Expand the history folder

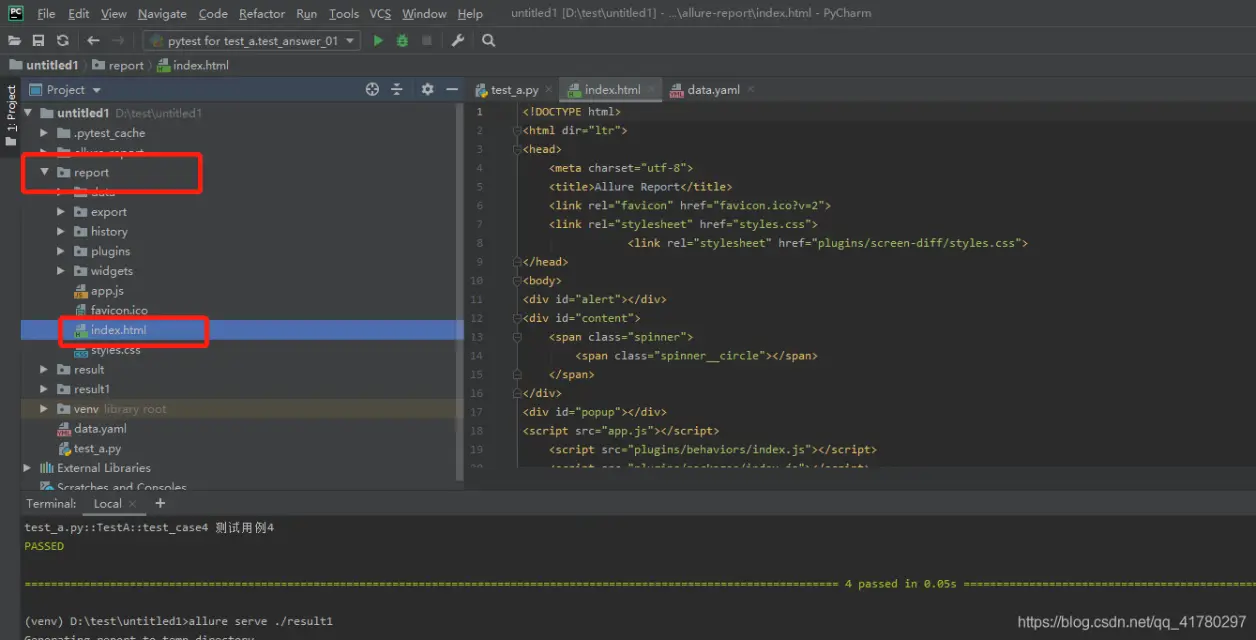[x=61, y=231]
